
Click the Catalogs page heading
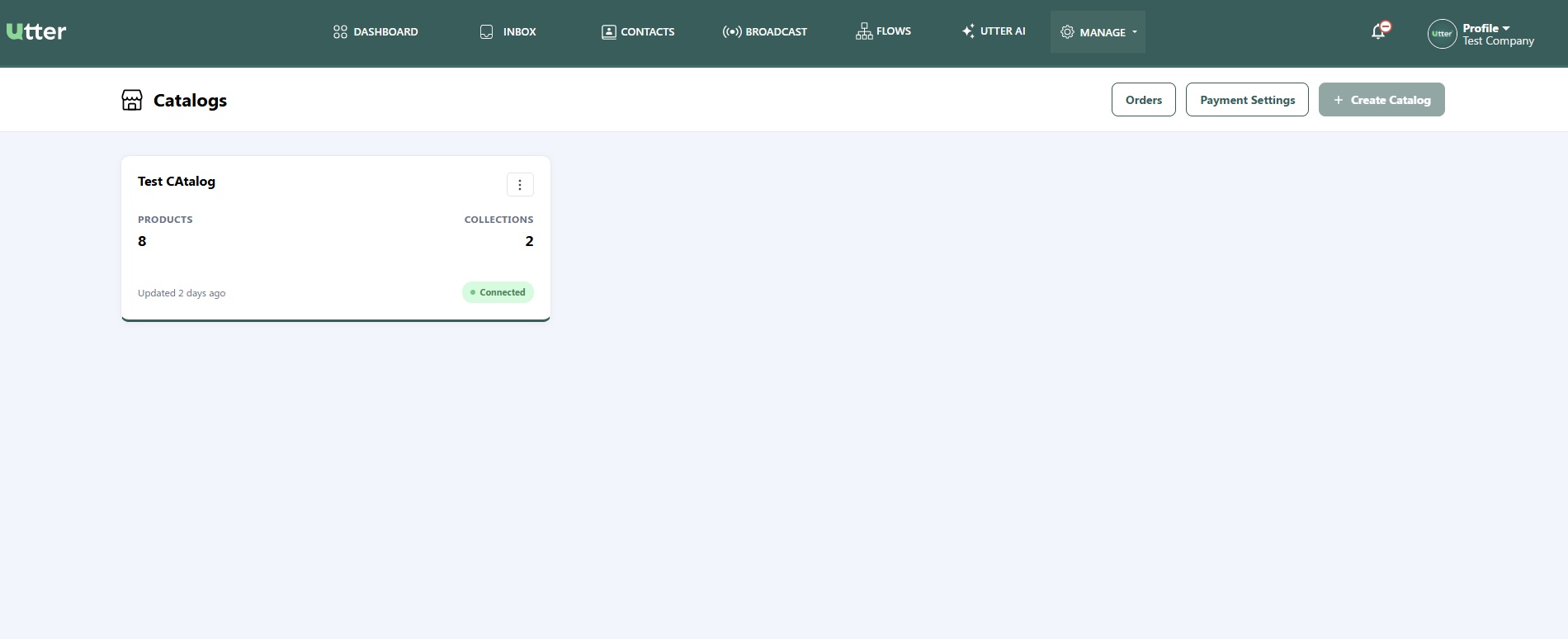190,101
